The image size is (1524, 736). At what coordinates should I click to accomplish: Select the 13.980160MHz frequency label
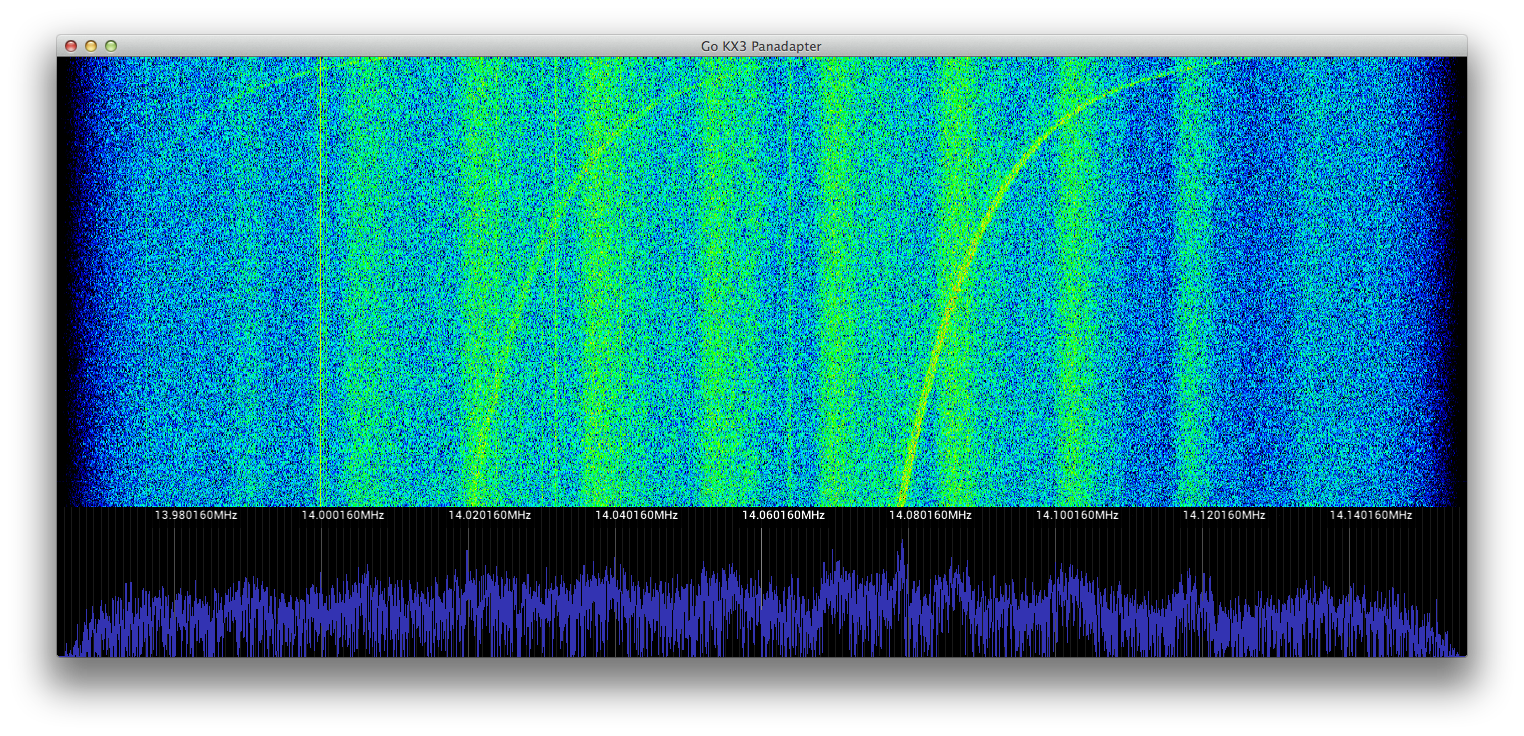point(195,515)
